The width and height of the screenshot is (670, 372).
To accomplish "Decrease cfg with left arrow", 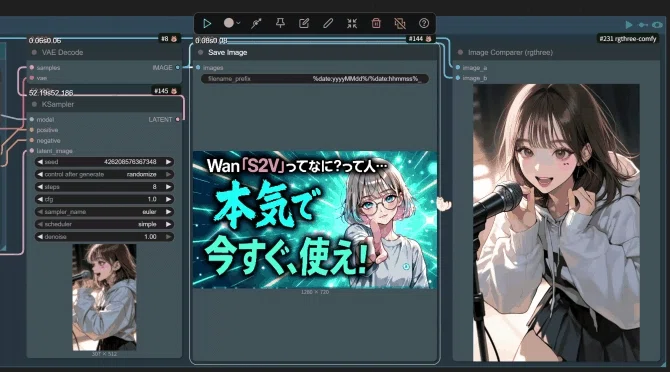I will pyautogui.click(x=40, y=199).
